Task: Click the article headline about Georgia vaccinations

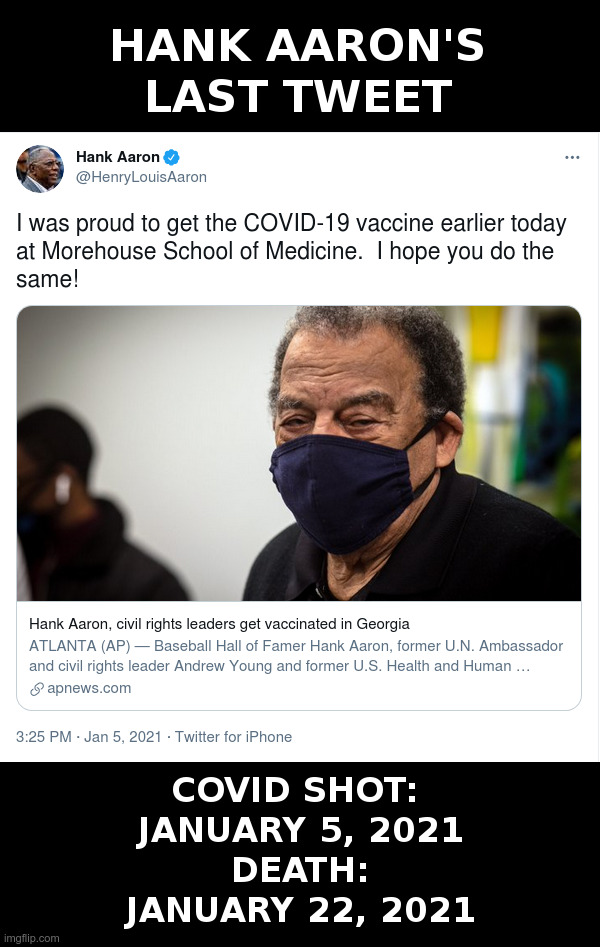Action: [219, 624]
